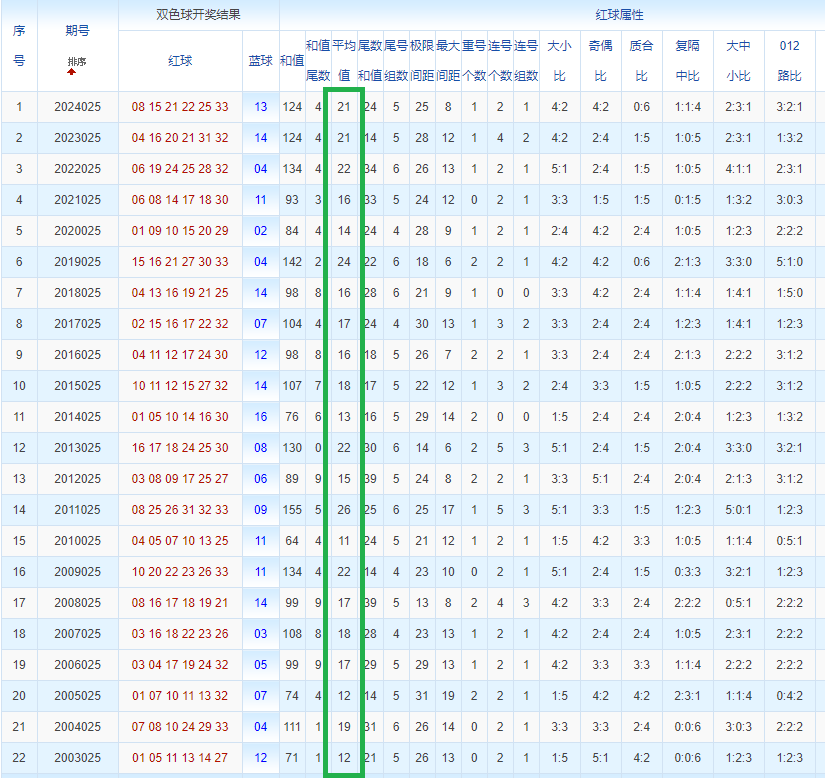
Task: Click blue ball 13 in first row
Action: 261,107
